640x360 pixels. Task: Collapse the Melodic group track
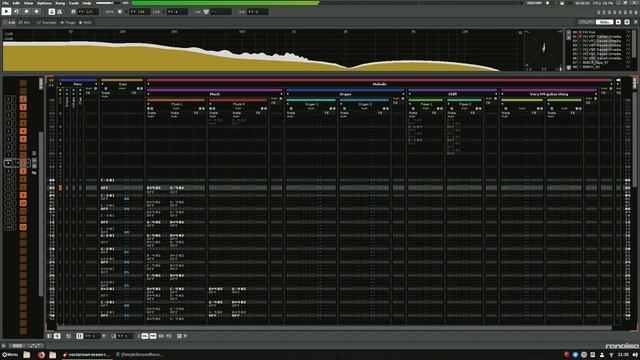coord(149,84)
